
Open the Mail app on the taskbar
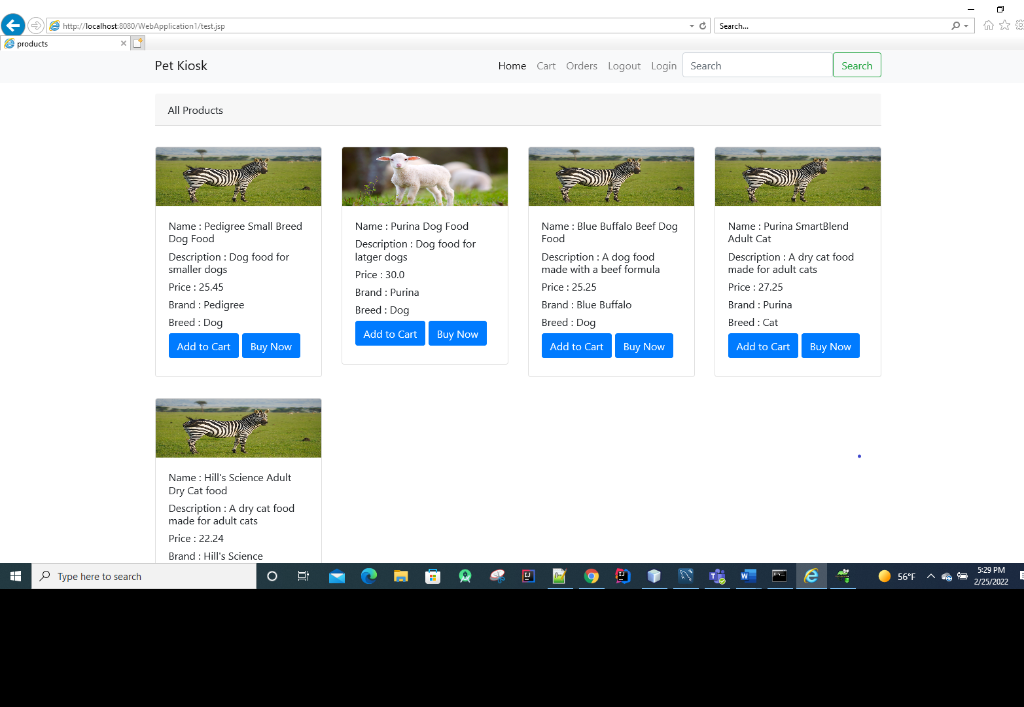coord(337,576)
